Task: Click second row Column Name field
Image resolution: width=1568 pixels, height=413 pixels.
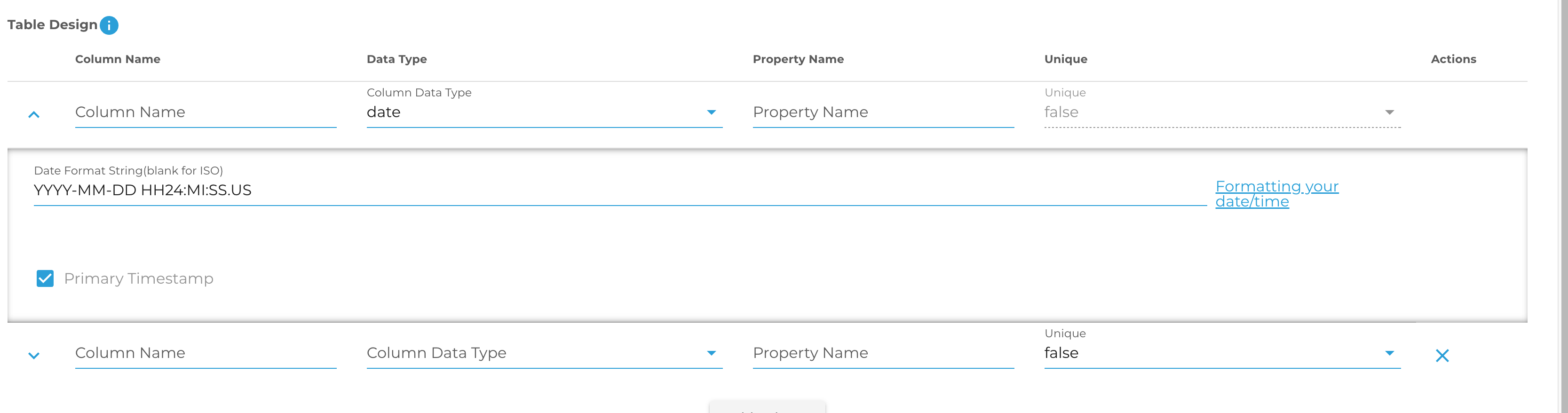Action: pos(205,353)
